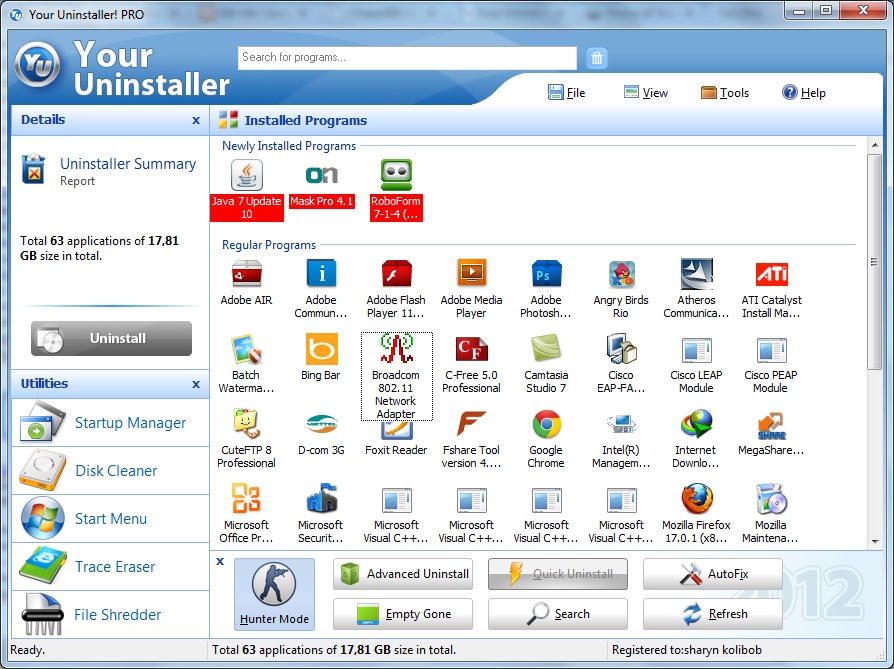Viewport: 894px width, 669px height.
Task: Close the Details panel
Action: pos(196,120)
